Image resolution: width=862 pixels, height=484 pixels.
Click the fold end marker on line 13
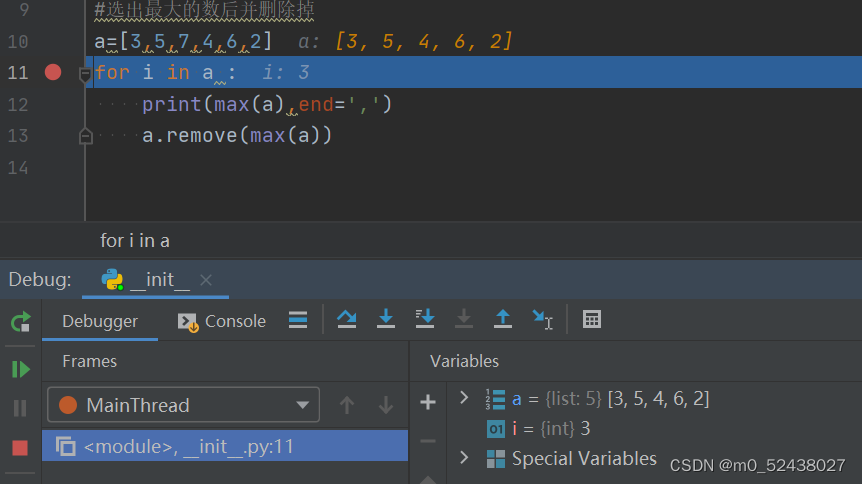tap(85, 136)
